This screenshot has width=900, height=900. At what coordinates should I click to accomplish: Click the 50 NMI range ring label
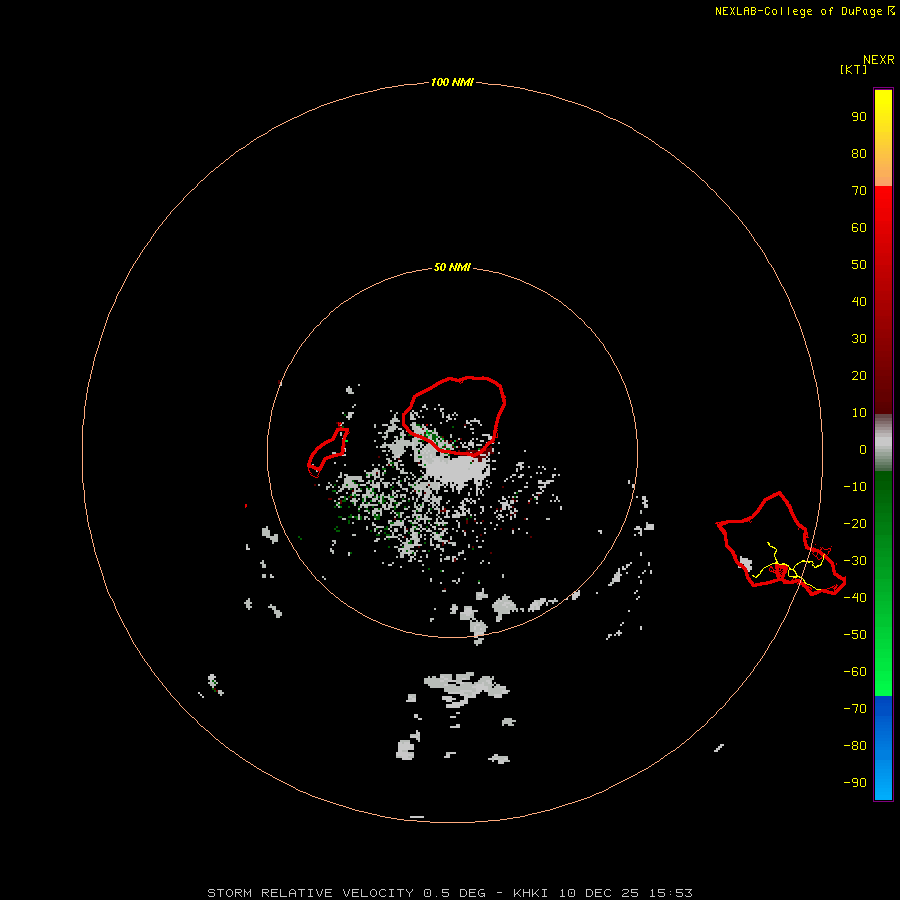click(x=452, y=267)
